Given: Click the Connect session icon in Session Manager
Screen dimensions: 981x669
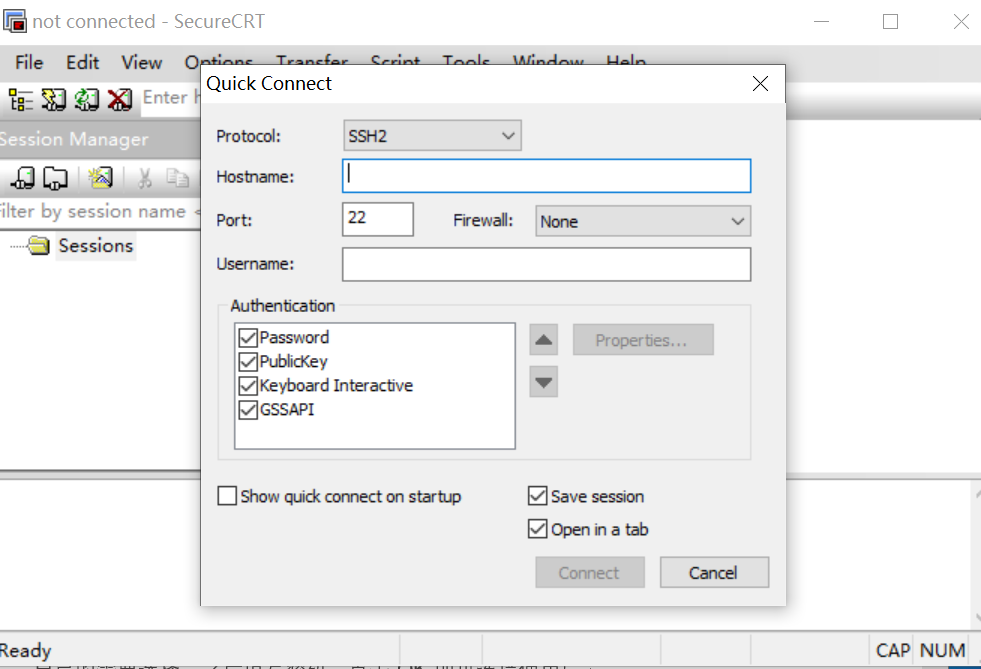Looking at the screenshot, I should [23, 178].
